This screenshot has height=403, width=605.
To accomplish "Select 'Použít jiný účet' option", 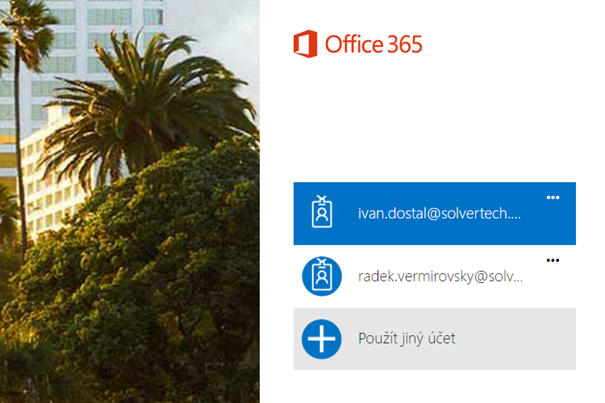I will click(x=434, y=339).
